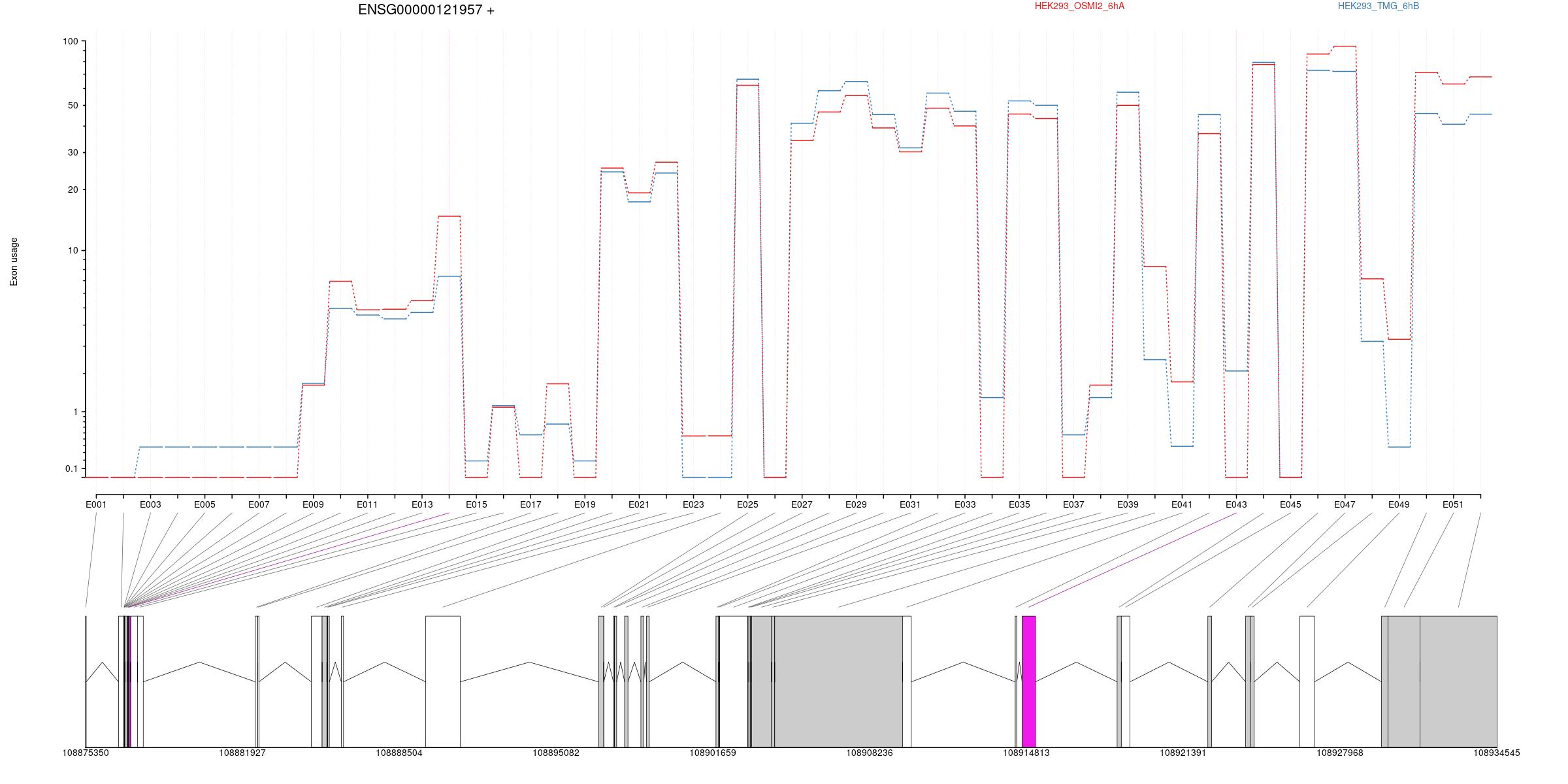Click exon label E015
Screen dimensions: 1568x784
(476, 504)
